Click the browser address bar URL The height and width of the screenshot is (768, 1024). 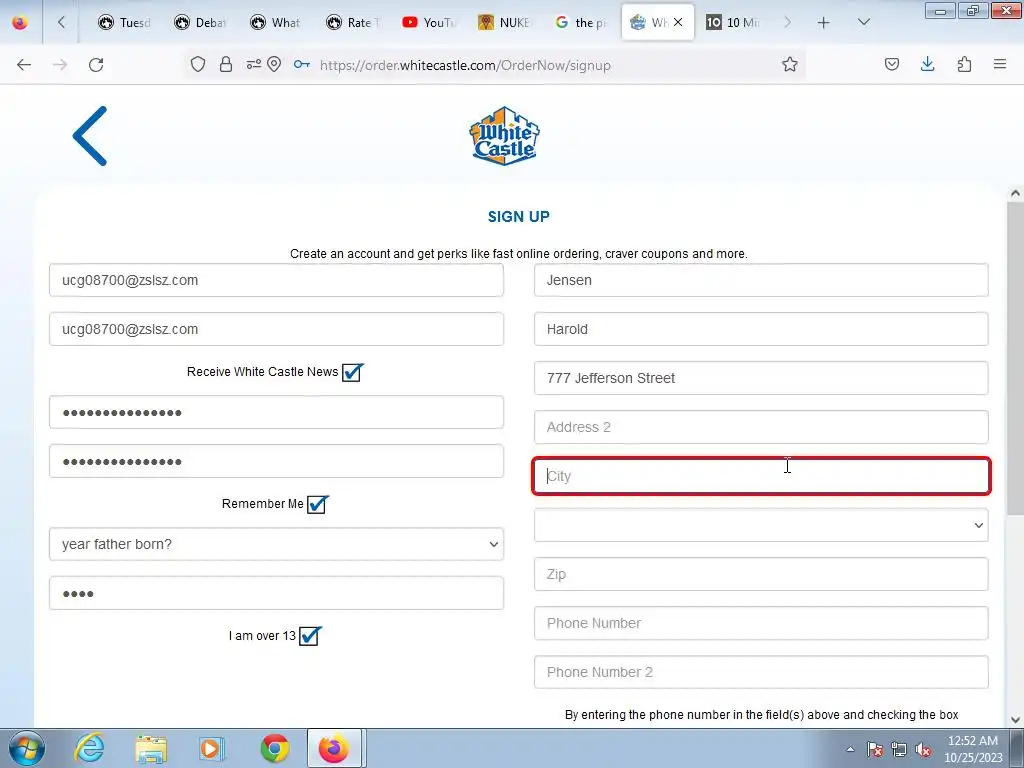click(465, 65)
